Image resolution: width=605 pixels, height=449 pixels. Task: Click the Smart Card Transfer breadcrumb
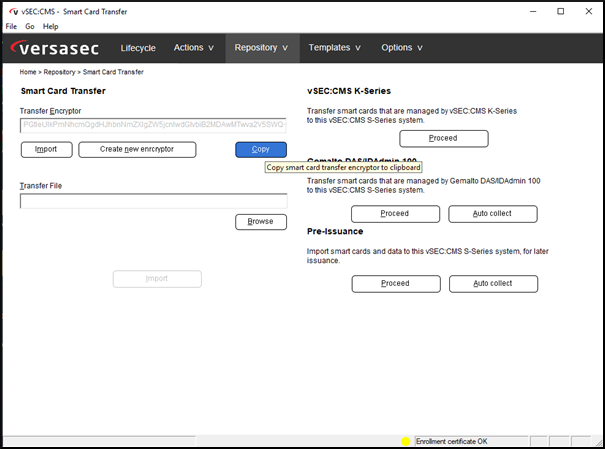[113, 72]
